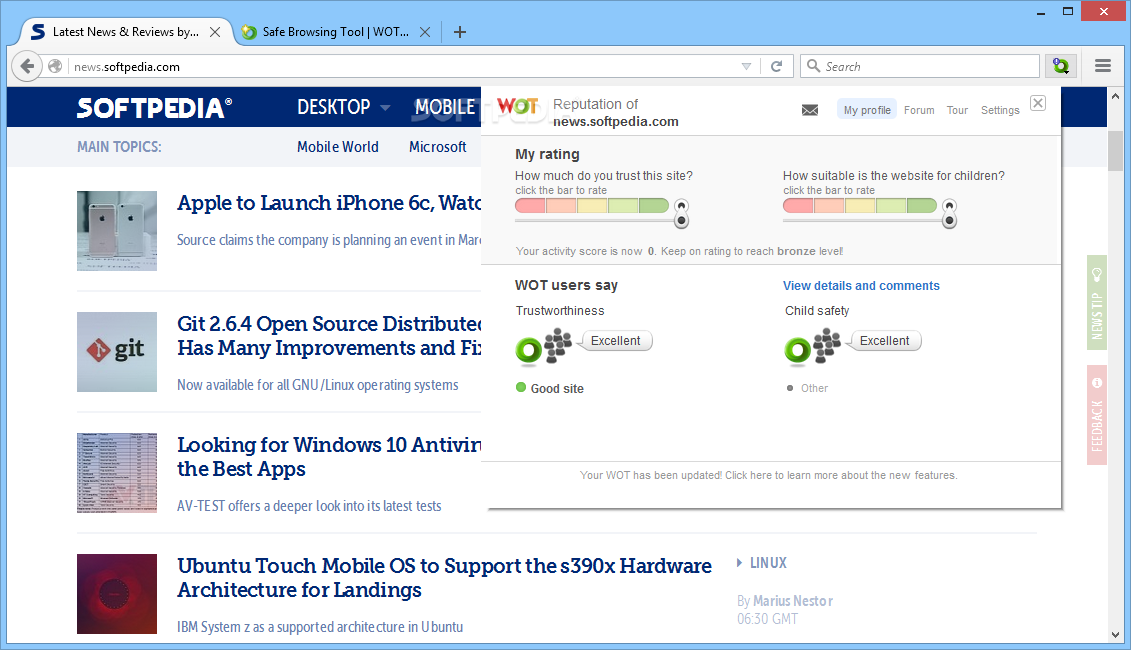Close the Latest News & Reviews tab

click(x=214, y=32)
